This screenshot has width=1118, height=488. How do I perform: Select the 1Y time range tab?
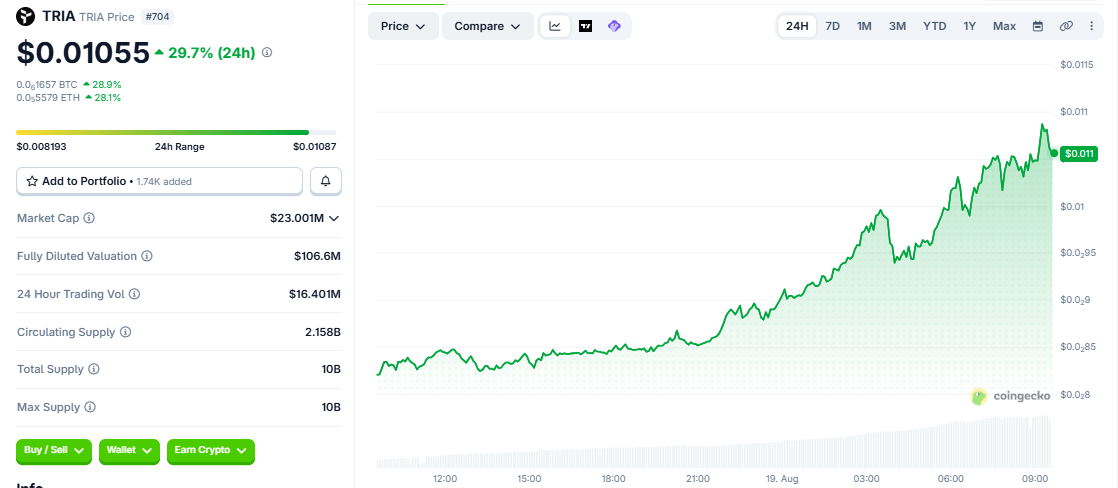[x=969, y=26]
